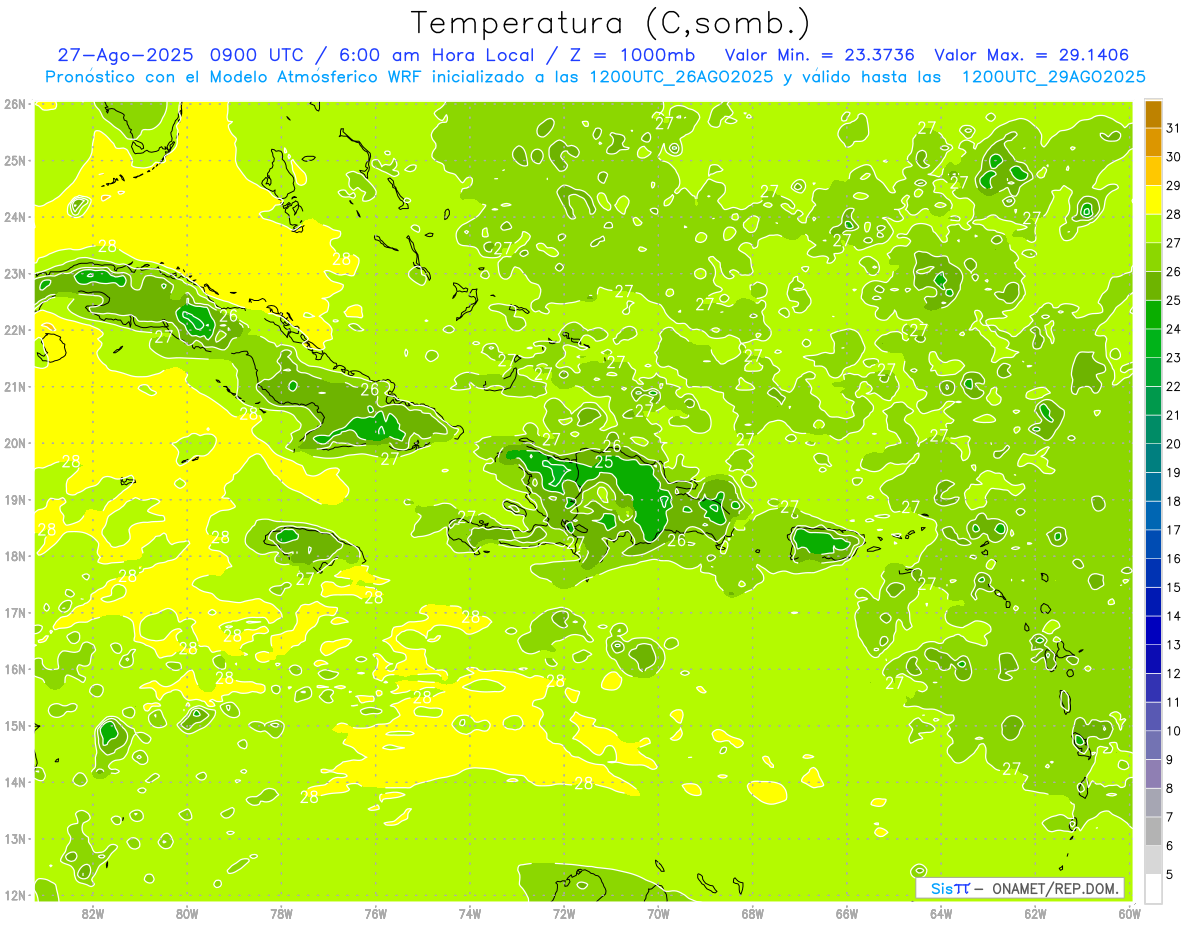The width and height of the screenshot is (1200, 927).
Task: Click the 60W longitude axis label
Action: coord(1130,913)
